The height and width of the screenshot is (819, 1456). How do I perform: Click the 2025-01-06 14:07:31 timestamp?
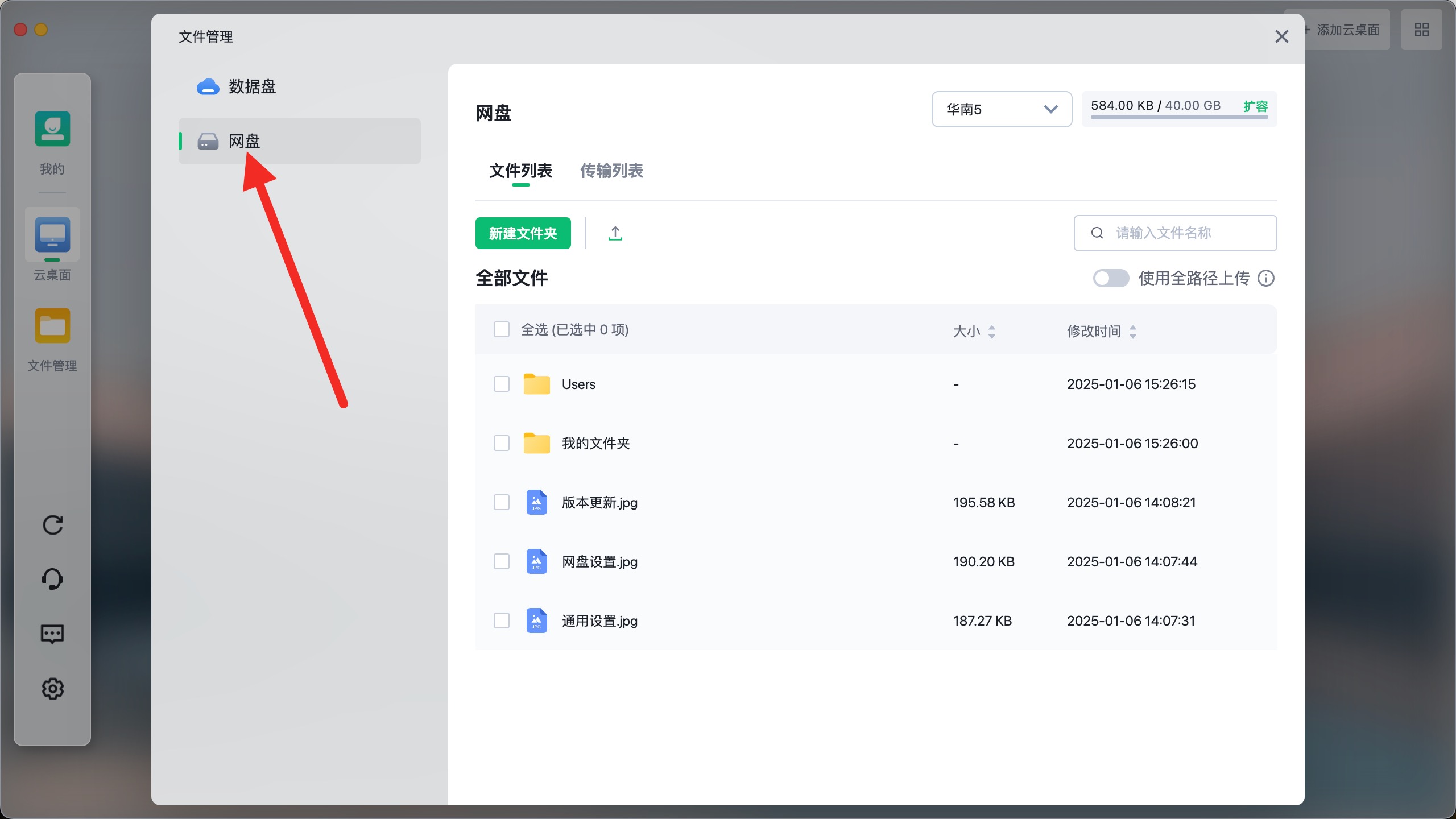tap(1131, 621)
